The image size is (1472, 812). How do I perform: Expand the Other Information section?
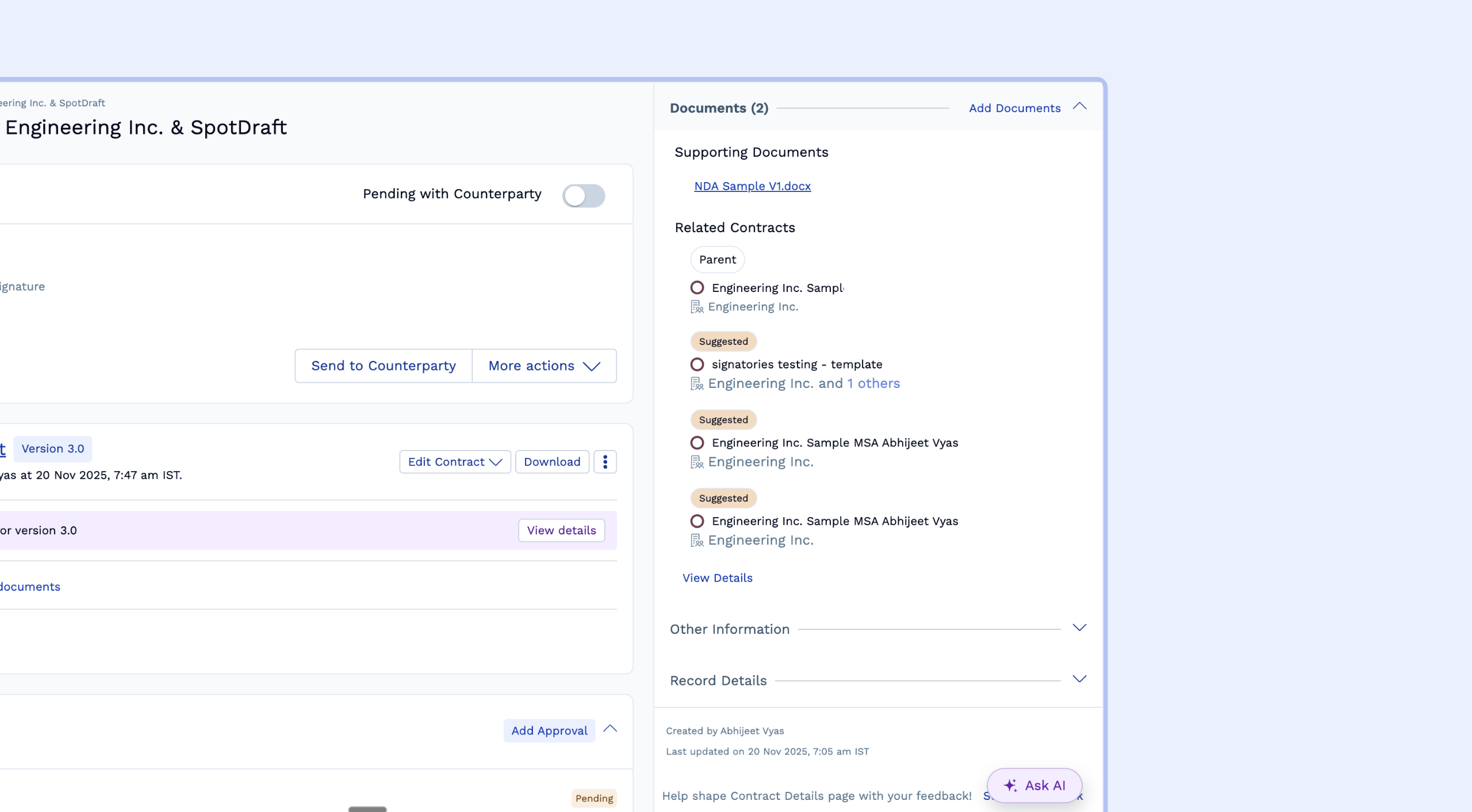pos(1079,628)
